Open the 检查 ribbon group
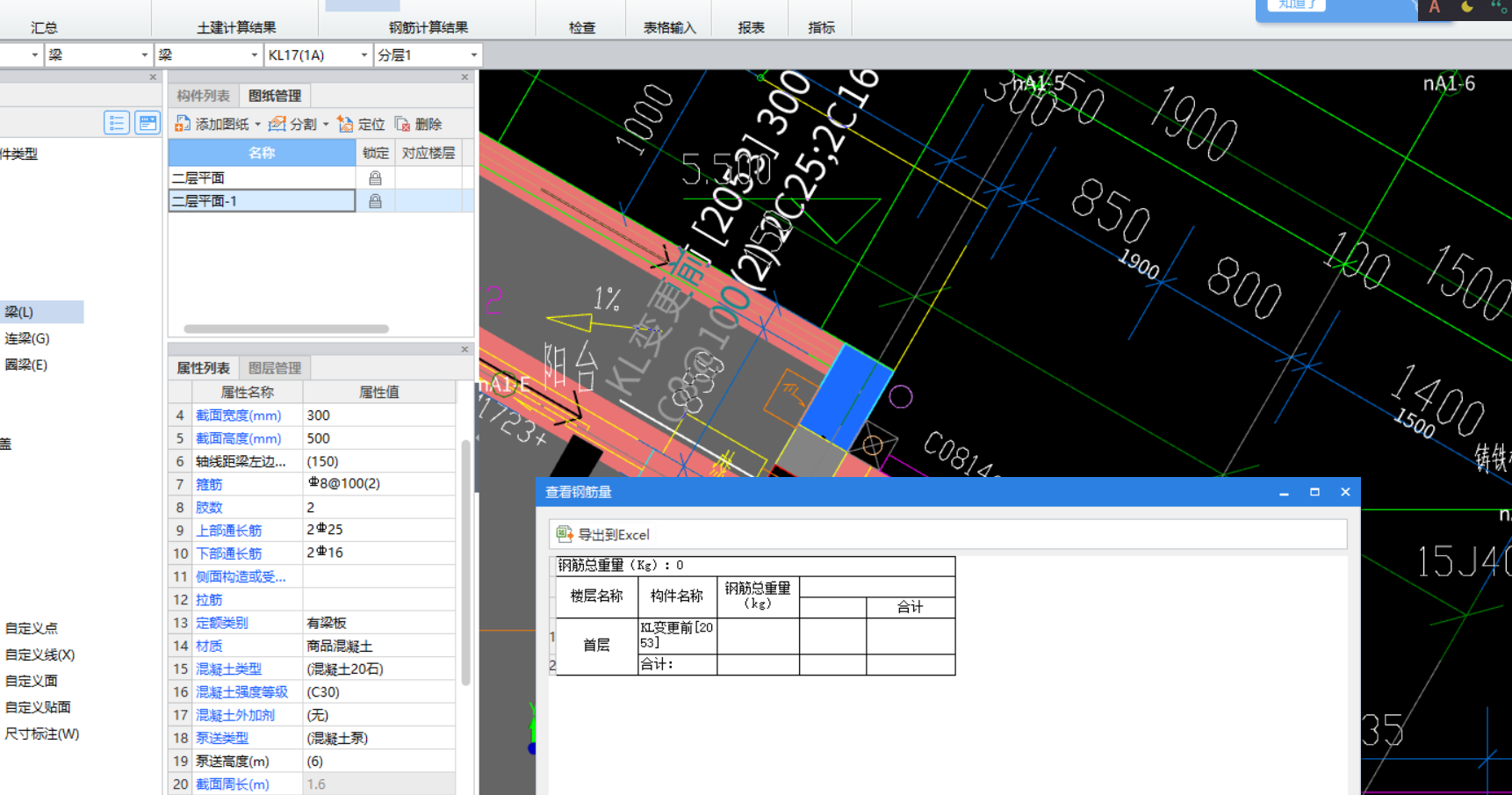Image resolution: width=1512 pixels, height=795 pixels. coord(582,27)
